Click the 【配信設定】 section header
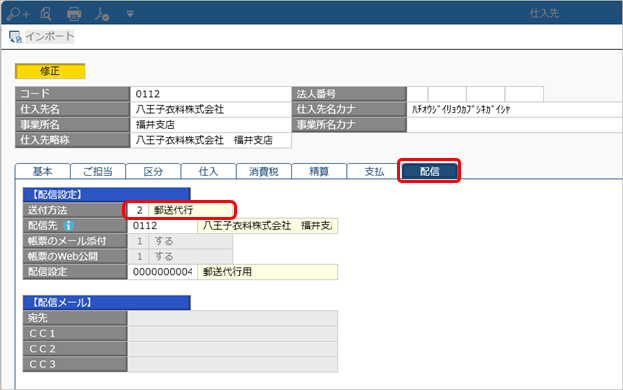This screenshot has width=623, height=390. 106,195
